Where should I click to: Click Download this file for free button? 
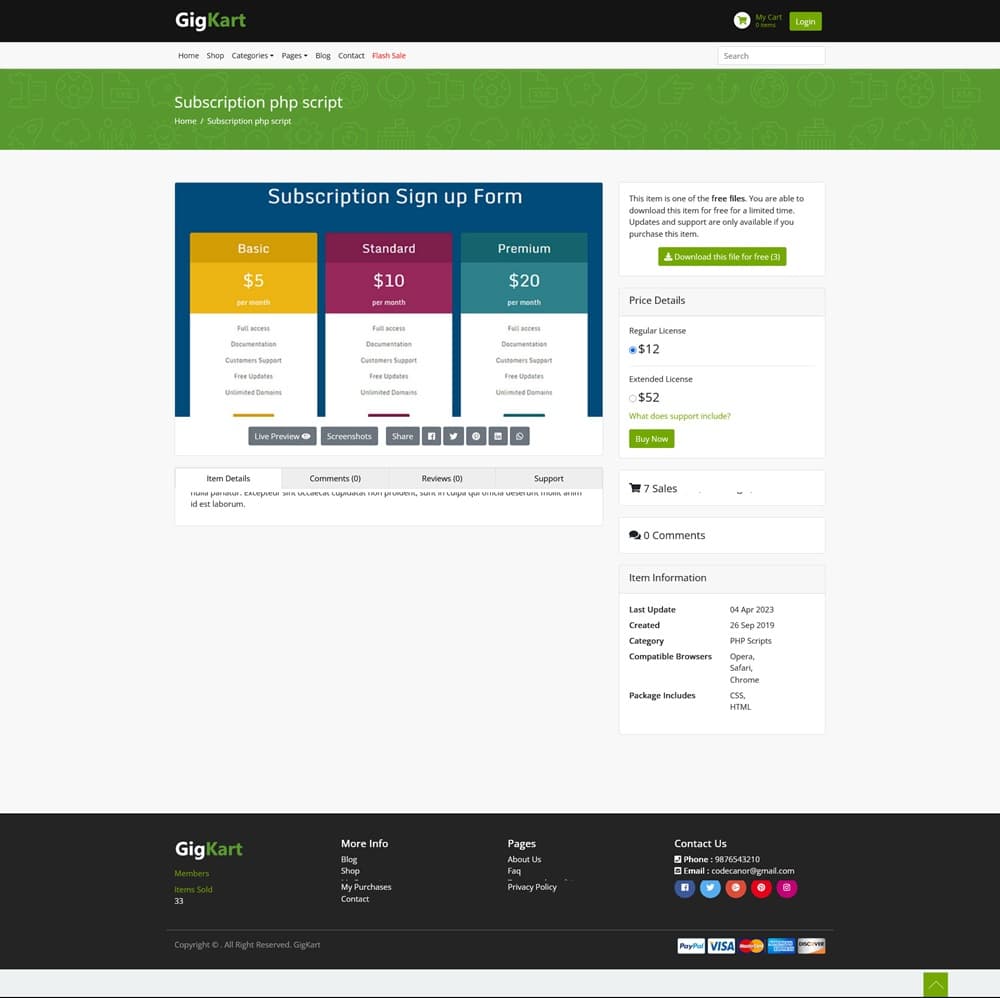pyautogui.click(x=722, y=257)
